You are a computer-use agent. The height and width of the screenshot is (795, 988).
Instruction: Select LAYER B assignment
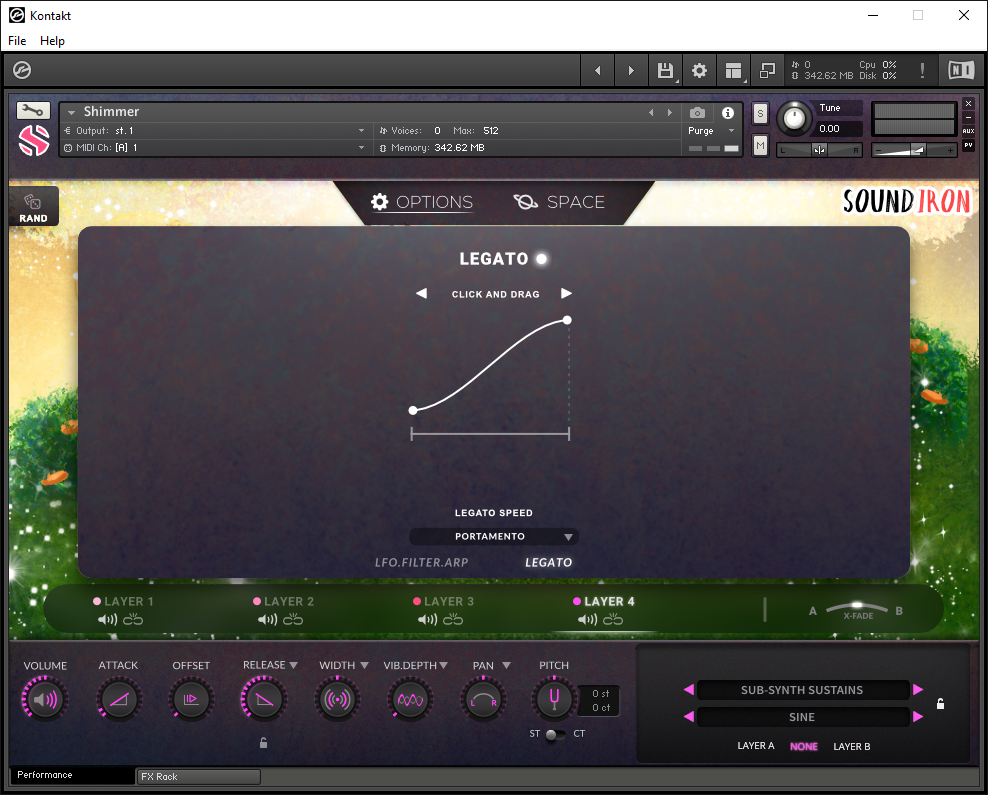click(x=852, y=746)
